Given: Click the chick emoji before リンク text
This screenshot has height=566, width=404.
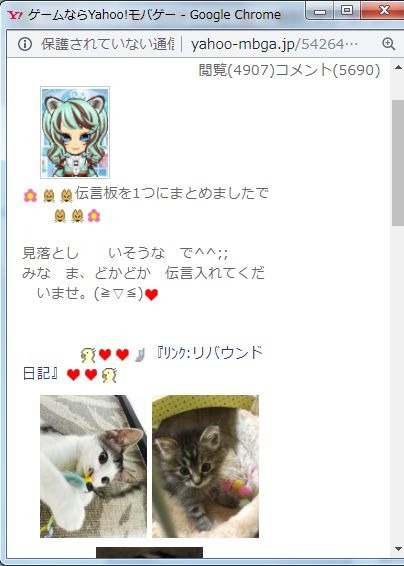Looking at the screenshot, I should coord(88,355).
